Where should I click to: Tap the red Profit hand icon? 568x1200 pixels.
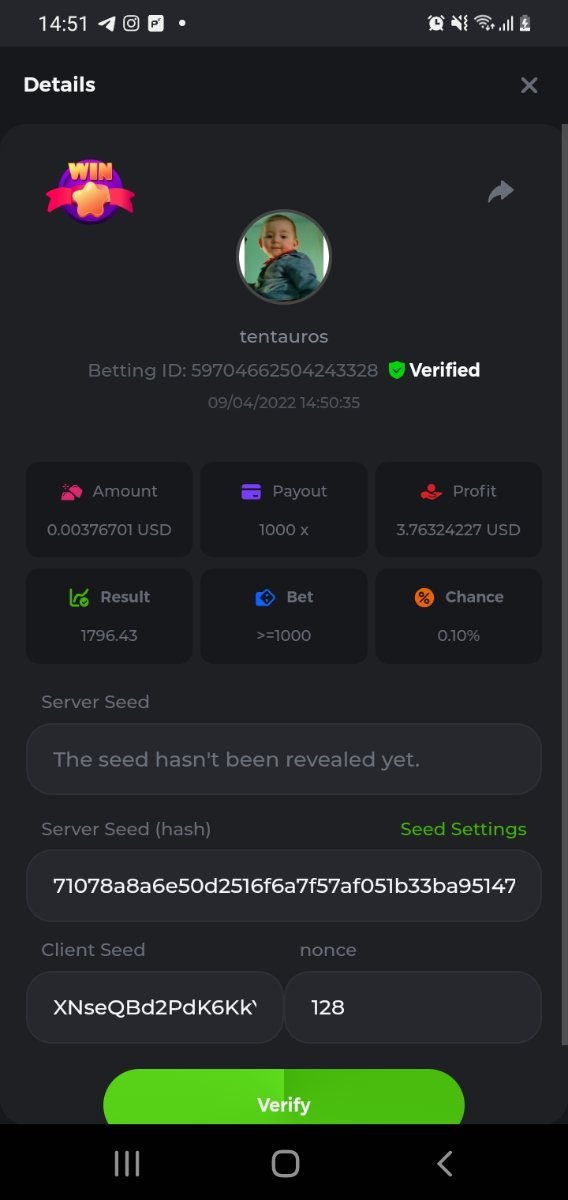(x=431, y=491)
